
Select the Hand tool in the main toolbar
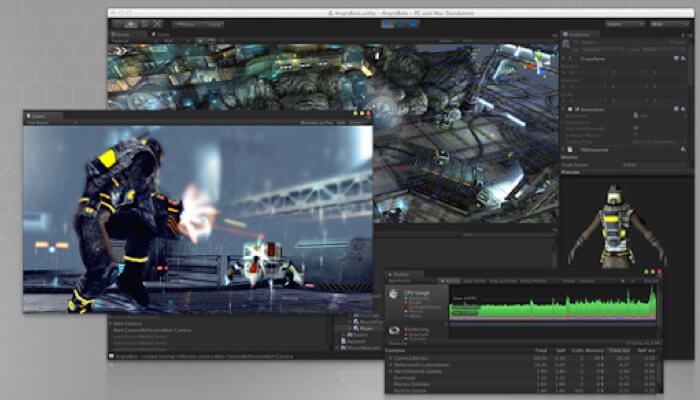pyautogui.click(x=118, y=22)
